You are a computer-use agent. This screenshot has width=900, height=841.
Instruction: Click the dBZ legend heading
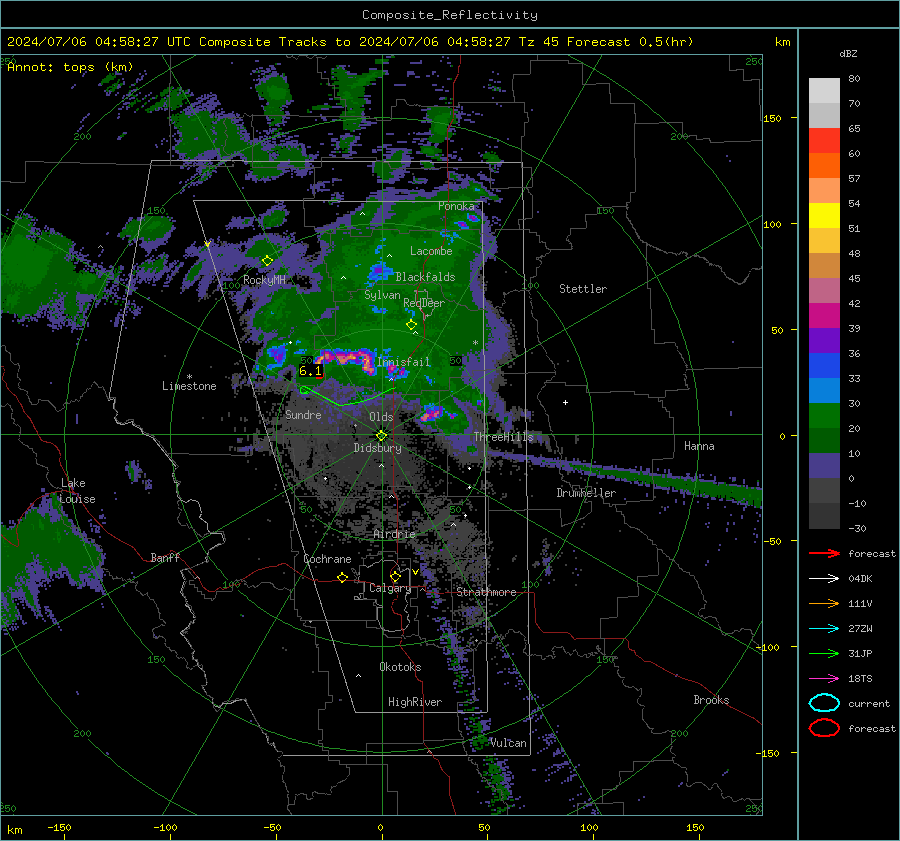[x=848, y=53]
